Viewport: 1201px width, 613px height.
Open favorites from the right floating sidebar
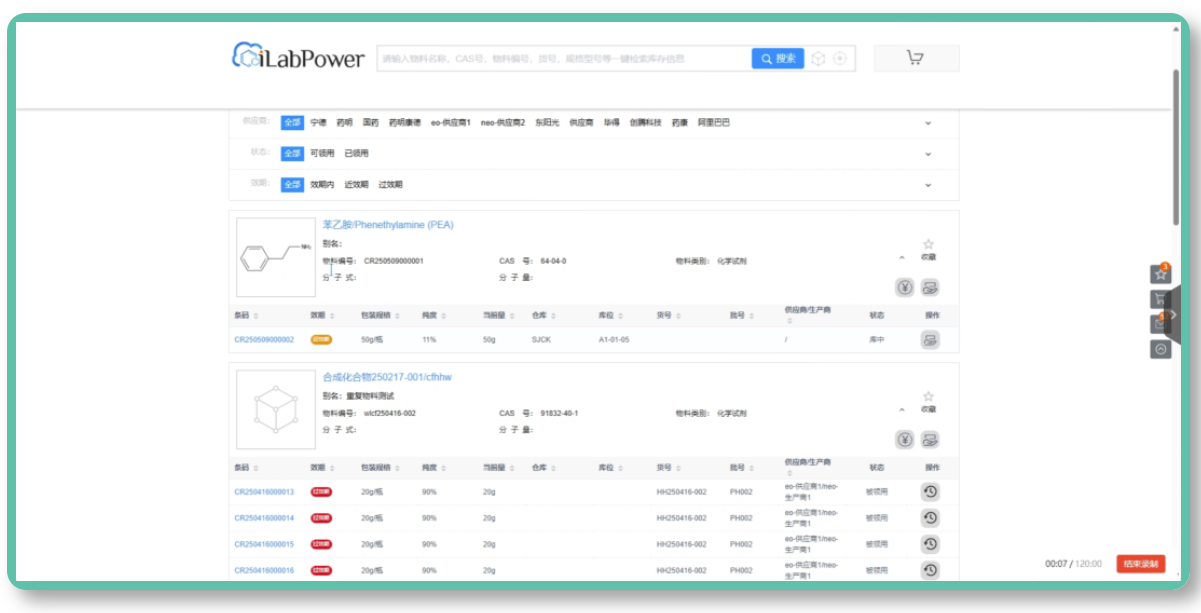coord(1160,274)
